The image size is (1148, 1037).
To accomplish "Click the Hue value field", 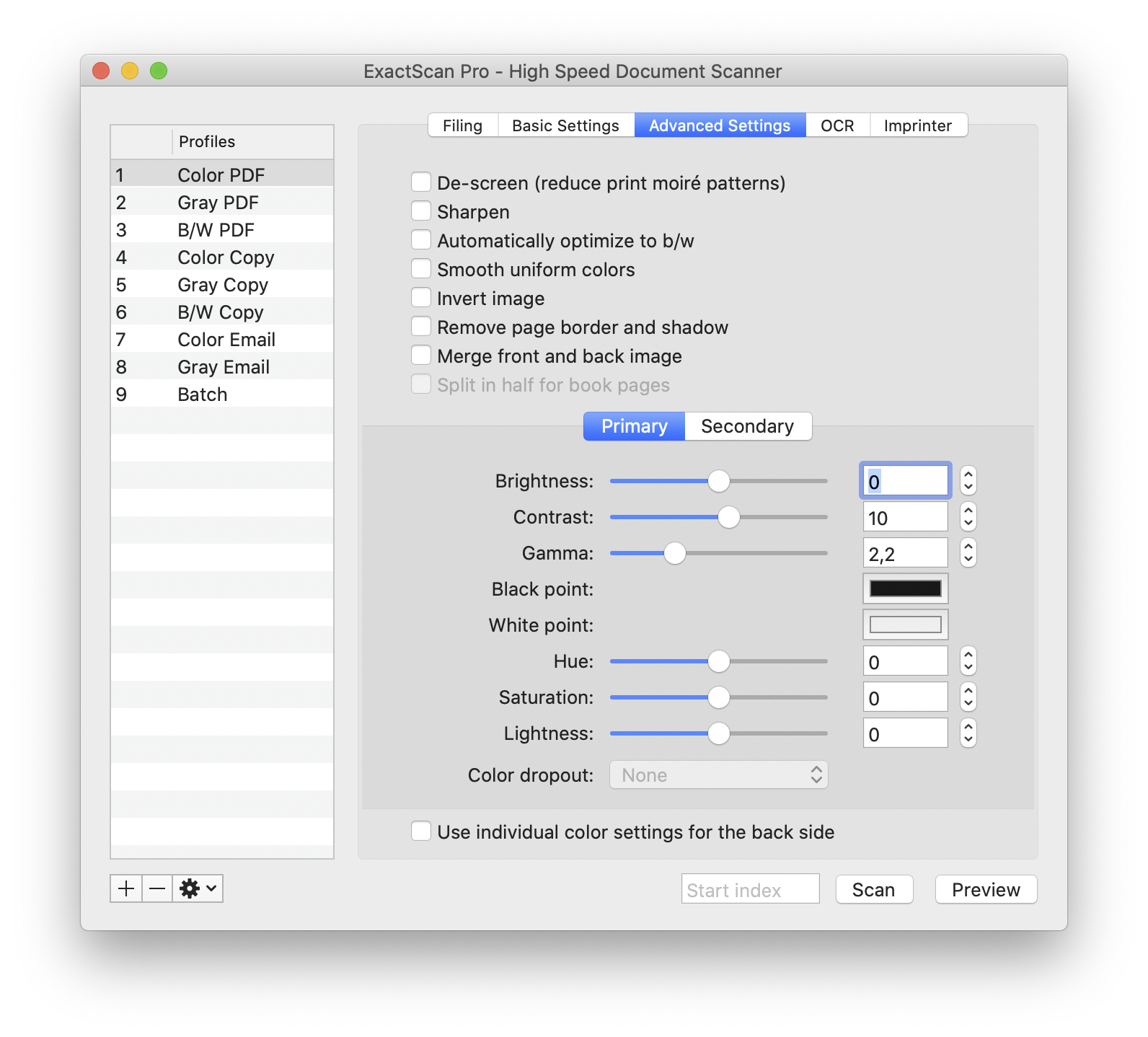I will [906, 661].
